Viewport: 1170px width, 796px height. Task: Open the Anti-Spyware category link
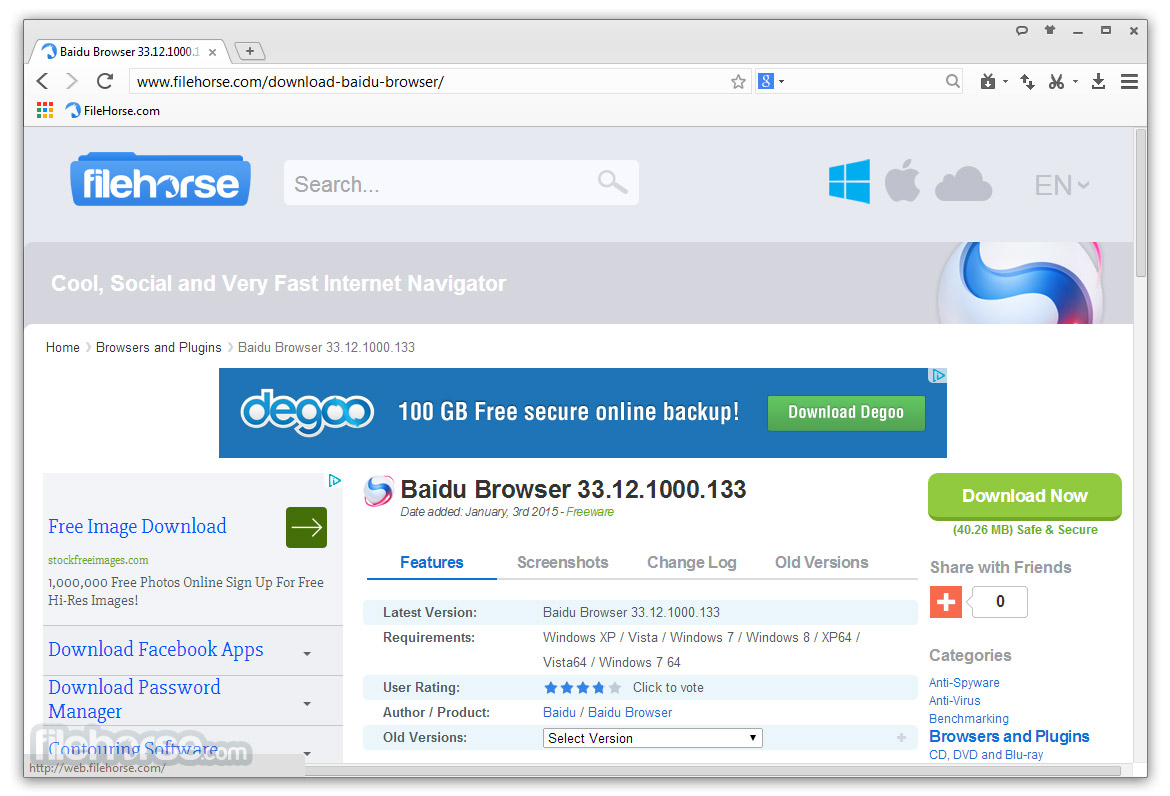[x=964, y=682]
